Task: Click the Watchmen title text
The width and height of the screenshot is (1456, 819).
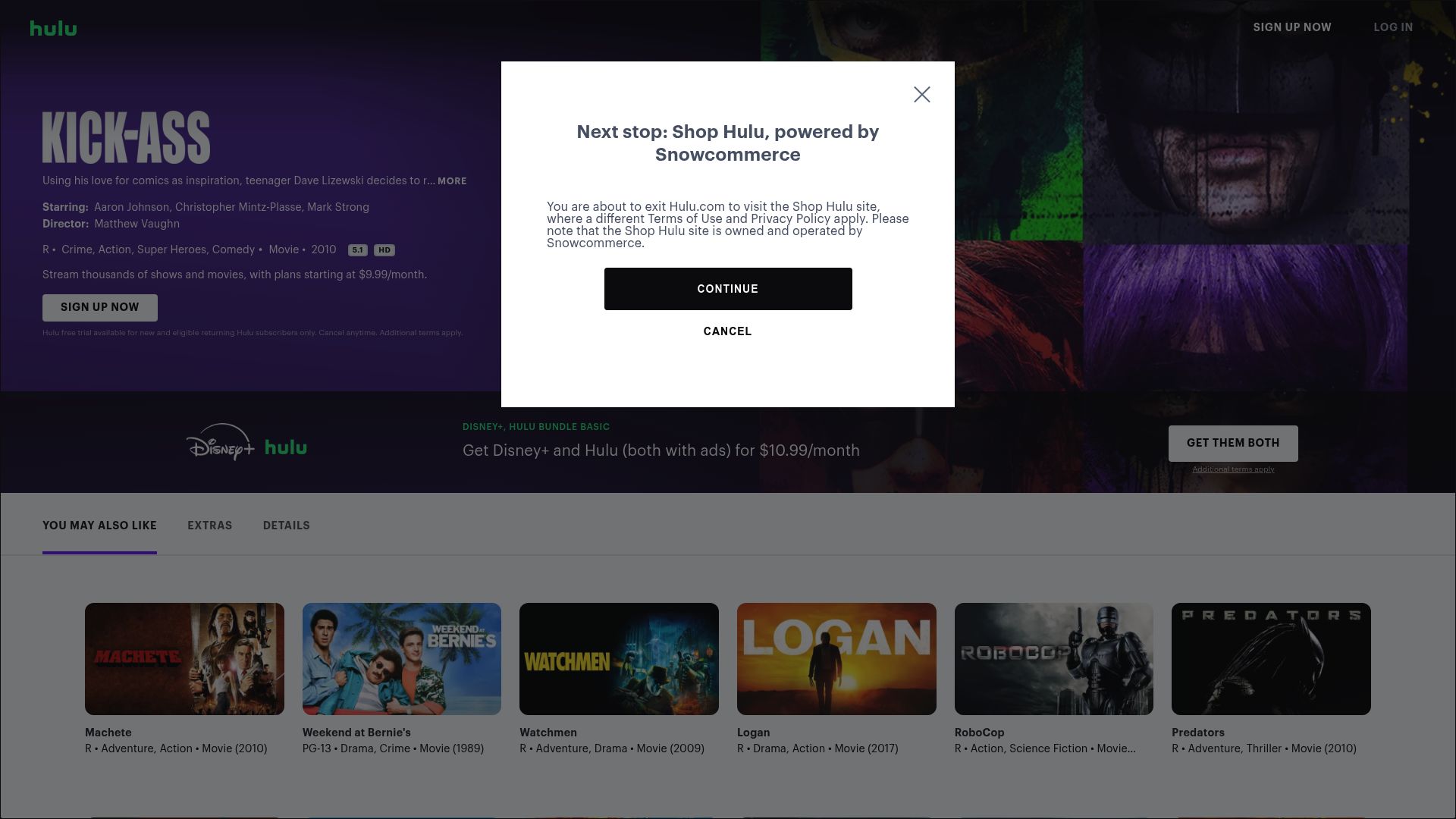Action: point(548,733)
